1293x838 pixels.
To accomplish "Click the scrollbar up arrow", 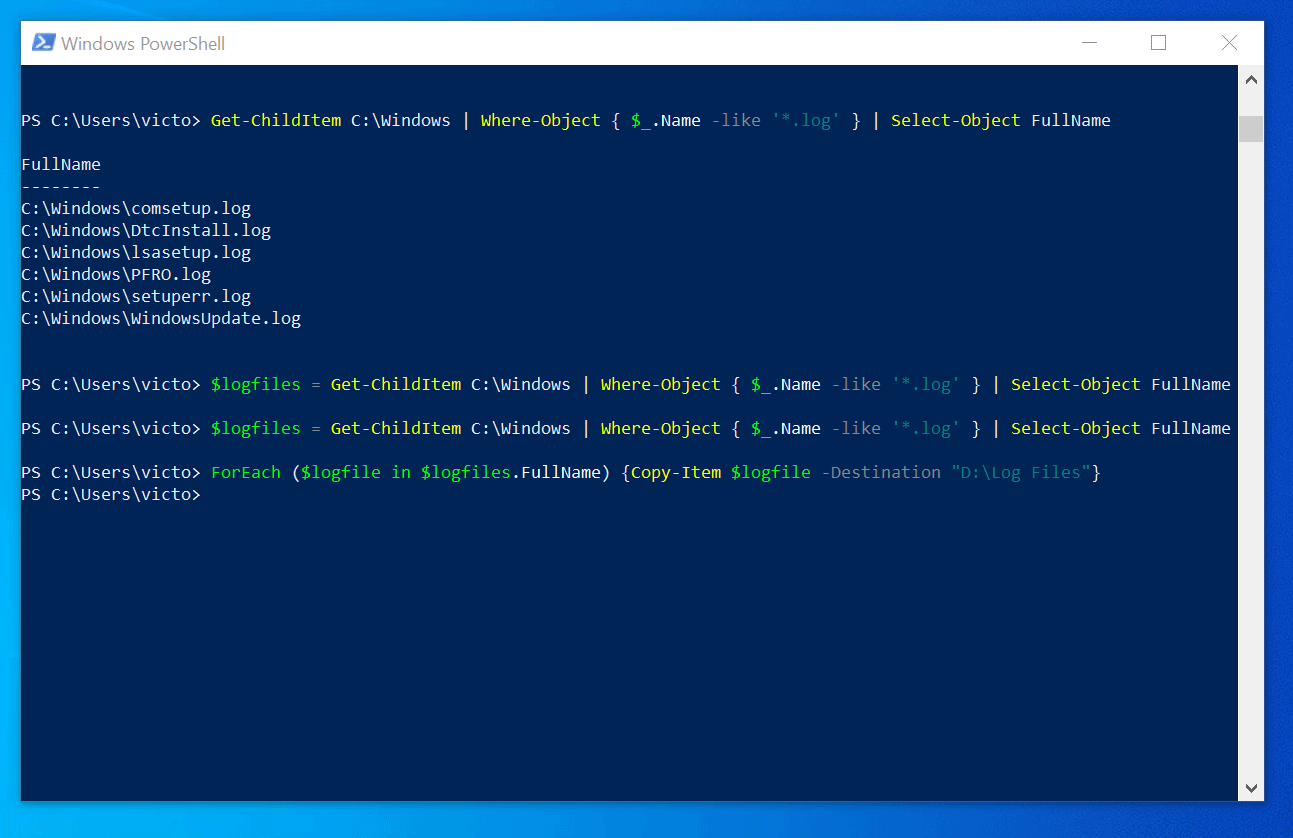I will (1251, 79).
